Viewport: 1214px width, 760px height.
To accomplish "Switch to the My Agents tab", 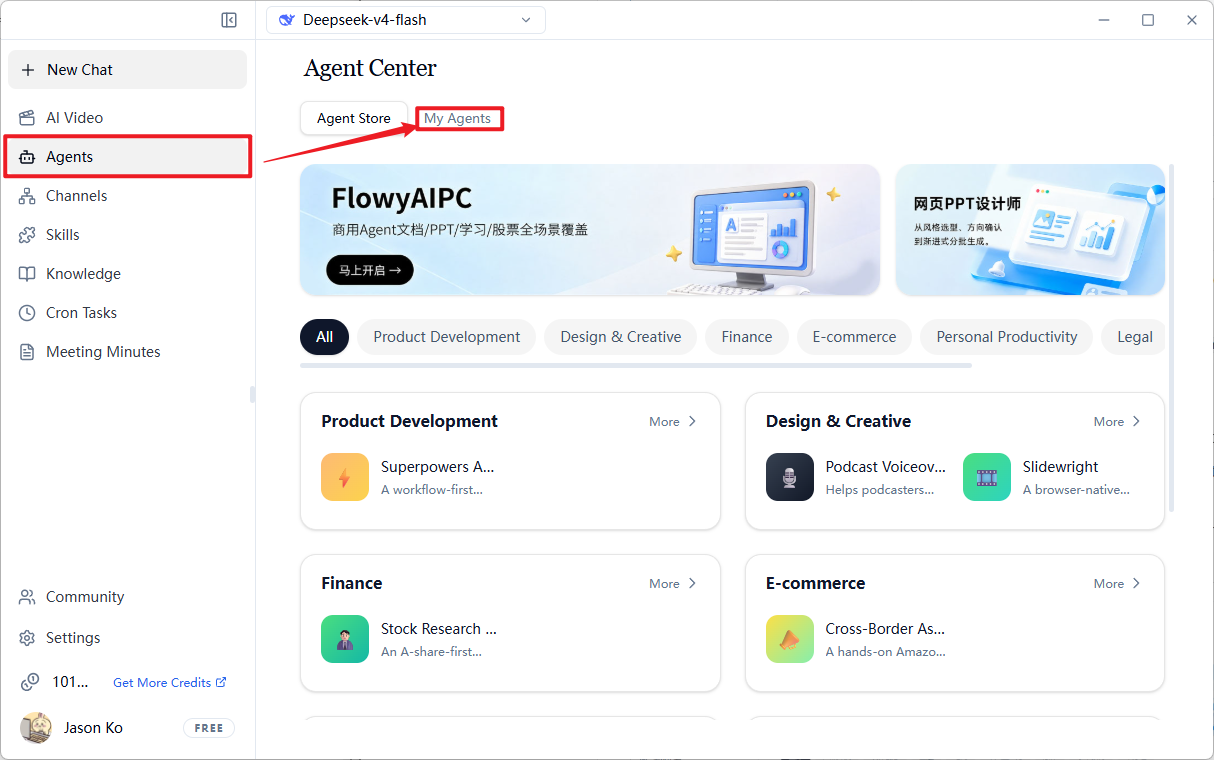I will click(x=458, y=119).
